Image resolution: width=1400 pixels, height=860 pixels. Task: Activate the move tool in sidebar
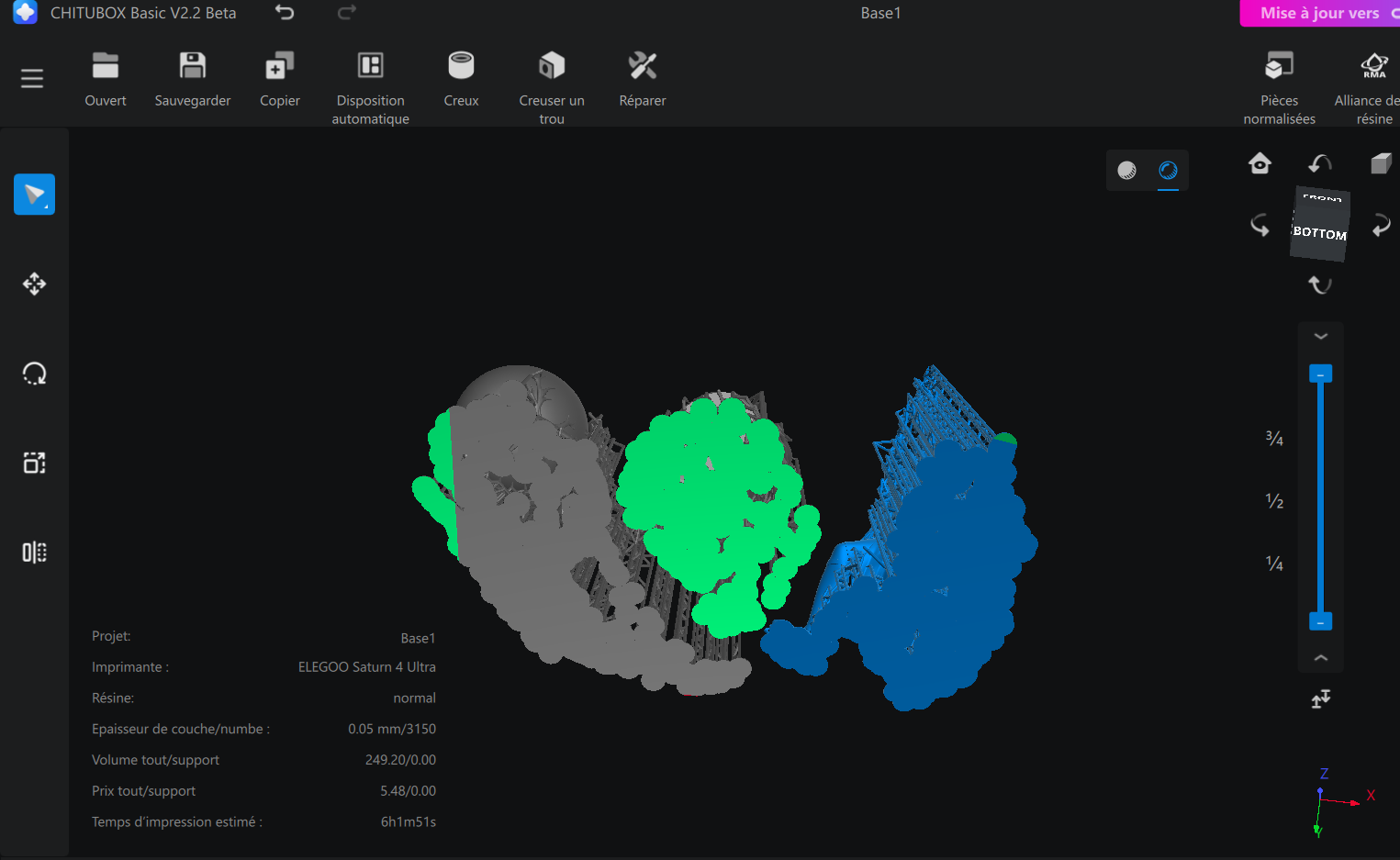coord(34,284)
